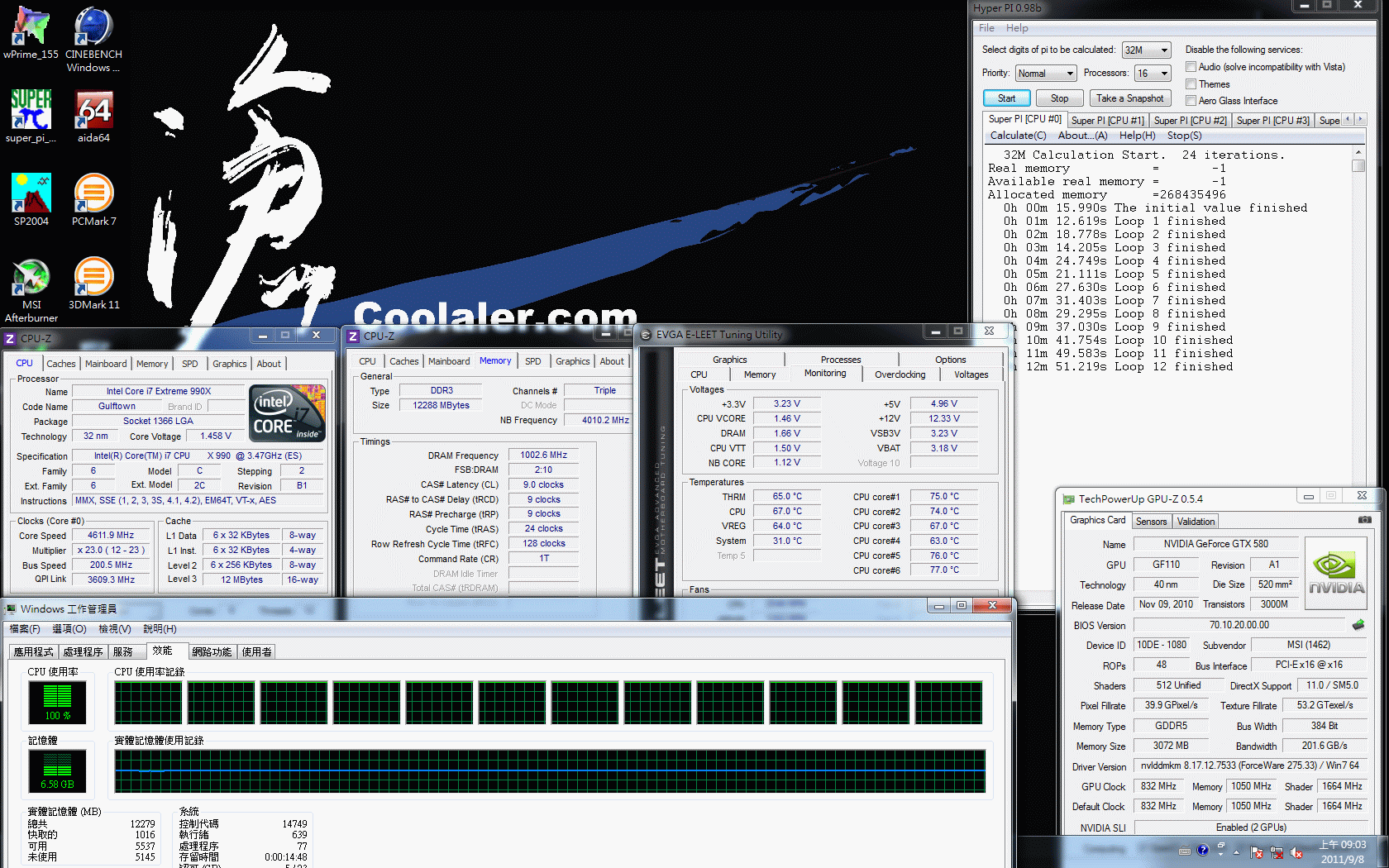Click the network status tray icon

point(1277,851)
